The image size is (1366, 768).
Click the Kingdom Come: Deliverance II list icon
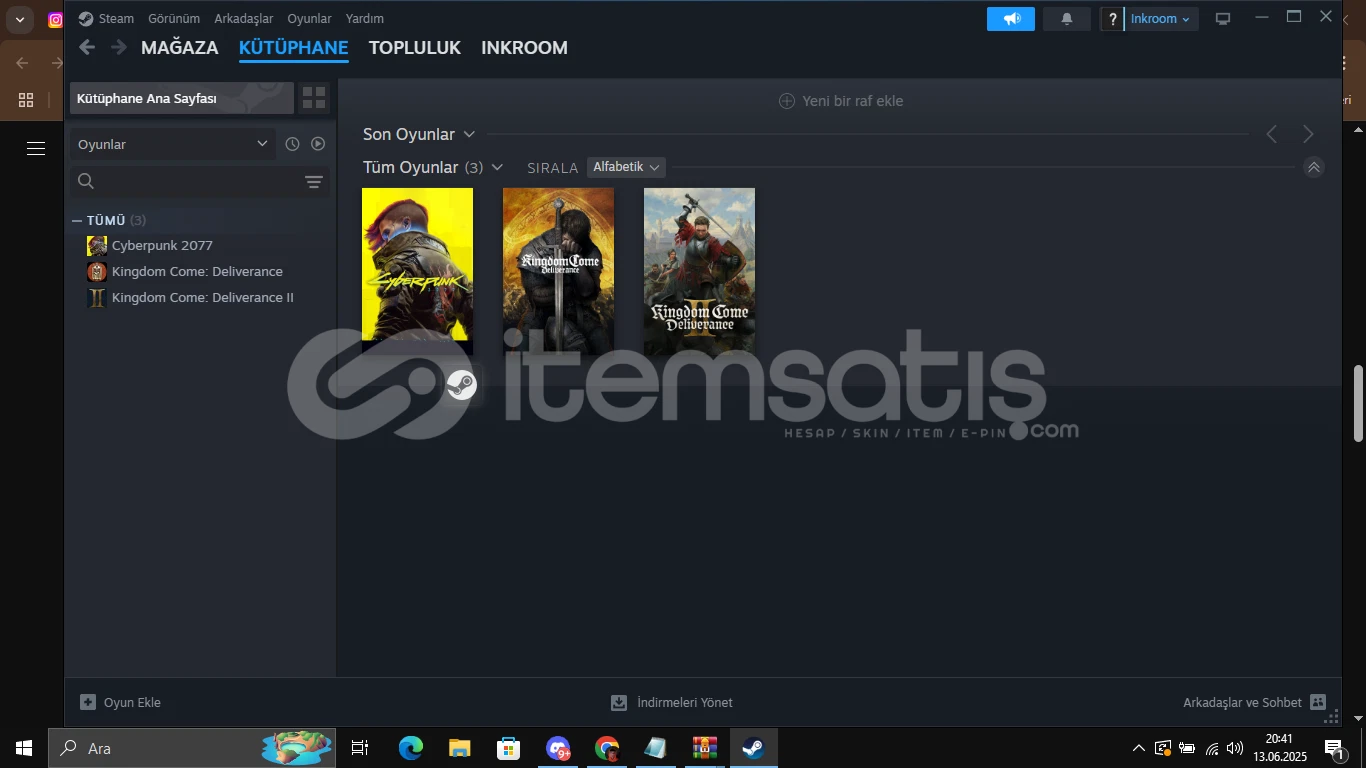[x=97, y=298]
